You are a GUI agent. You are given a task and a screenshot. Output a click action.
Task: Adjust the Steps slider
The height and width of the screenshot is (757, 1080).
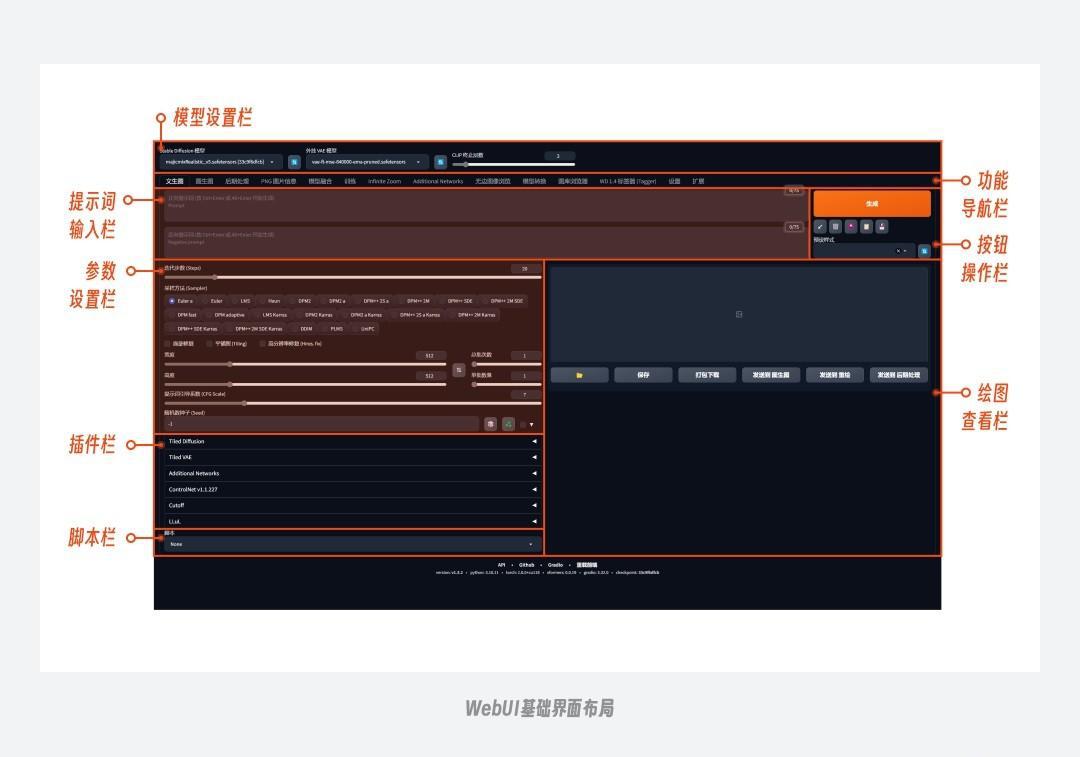tap(353, 277)
